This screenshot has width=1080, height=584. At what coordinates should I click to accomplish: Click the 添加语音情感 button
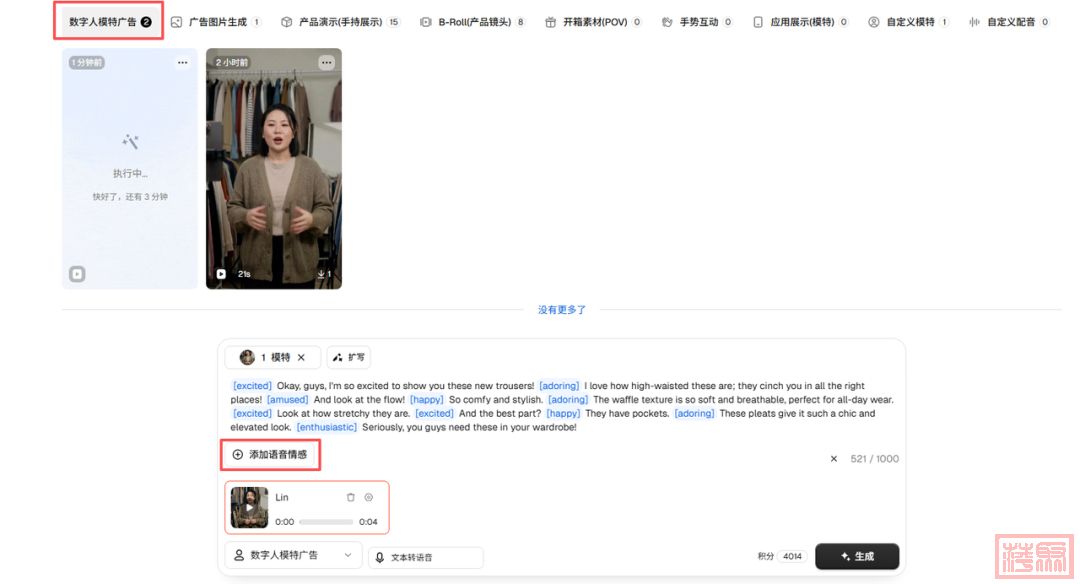pos(269,455)
